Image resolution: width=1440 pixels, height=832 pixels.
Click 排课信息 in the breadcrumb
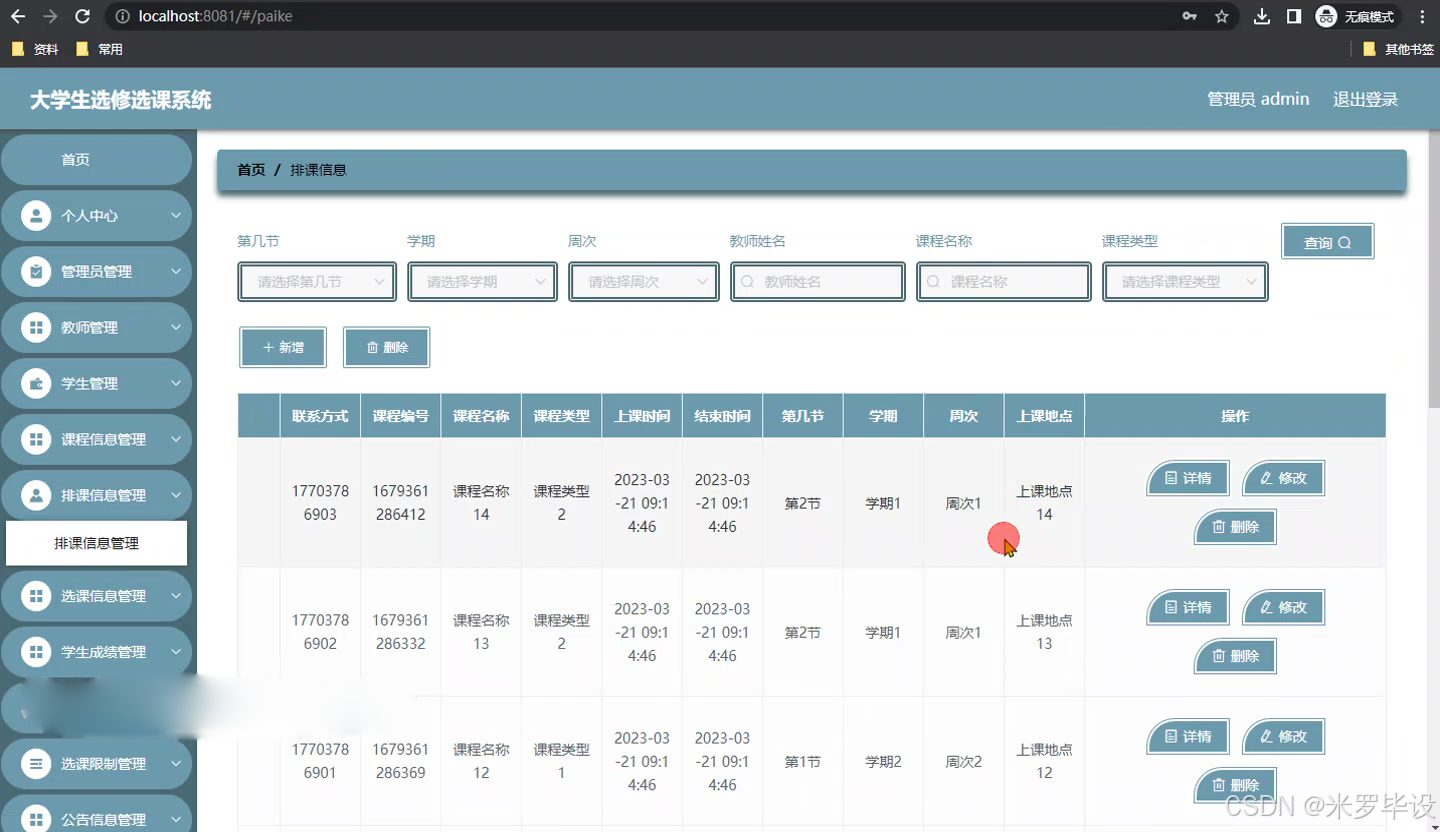pyautogui.click(x=318, y=170)
